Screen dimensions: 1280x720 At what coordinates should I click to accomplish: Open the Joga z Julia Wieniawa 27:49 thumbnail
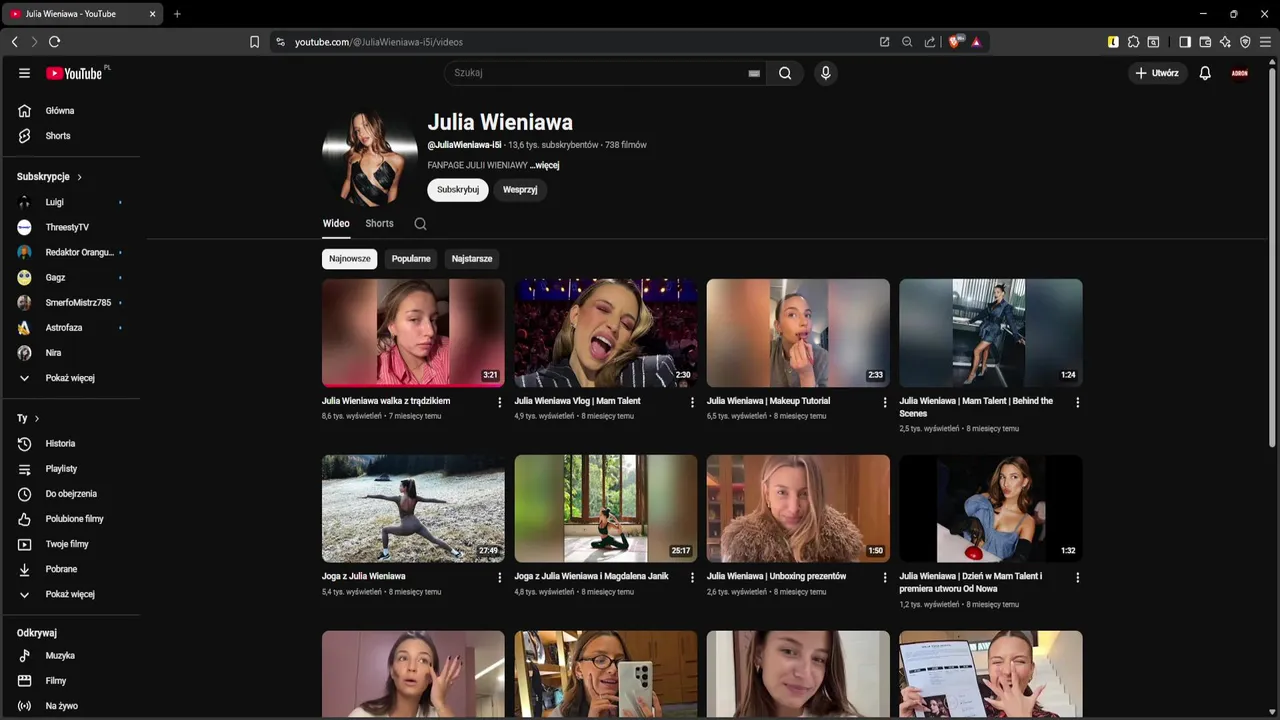(x=413, y=508)
